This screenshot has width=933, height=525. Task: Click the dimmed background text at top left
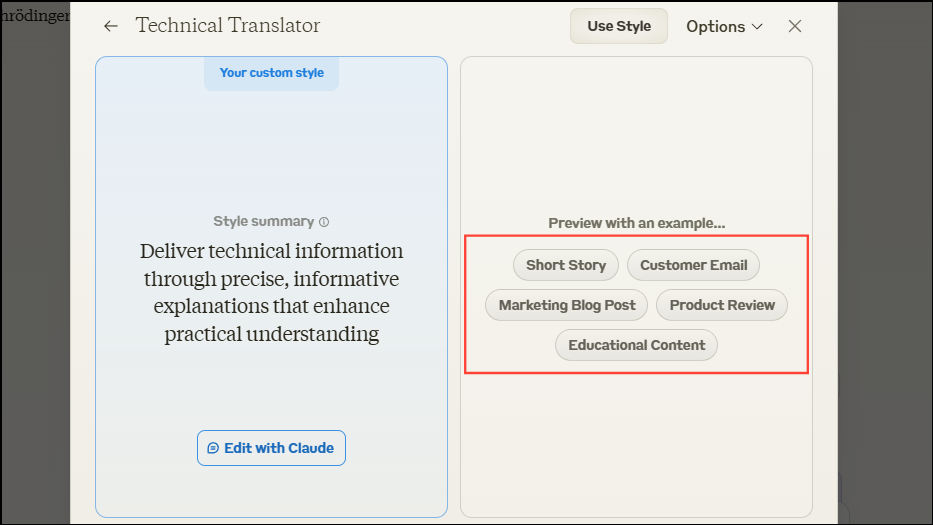(35, 16)
